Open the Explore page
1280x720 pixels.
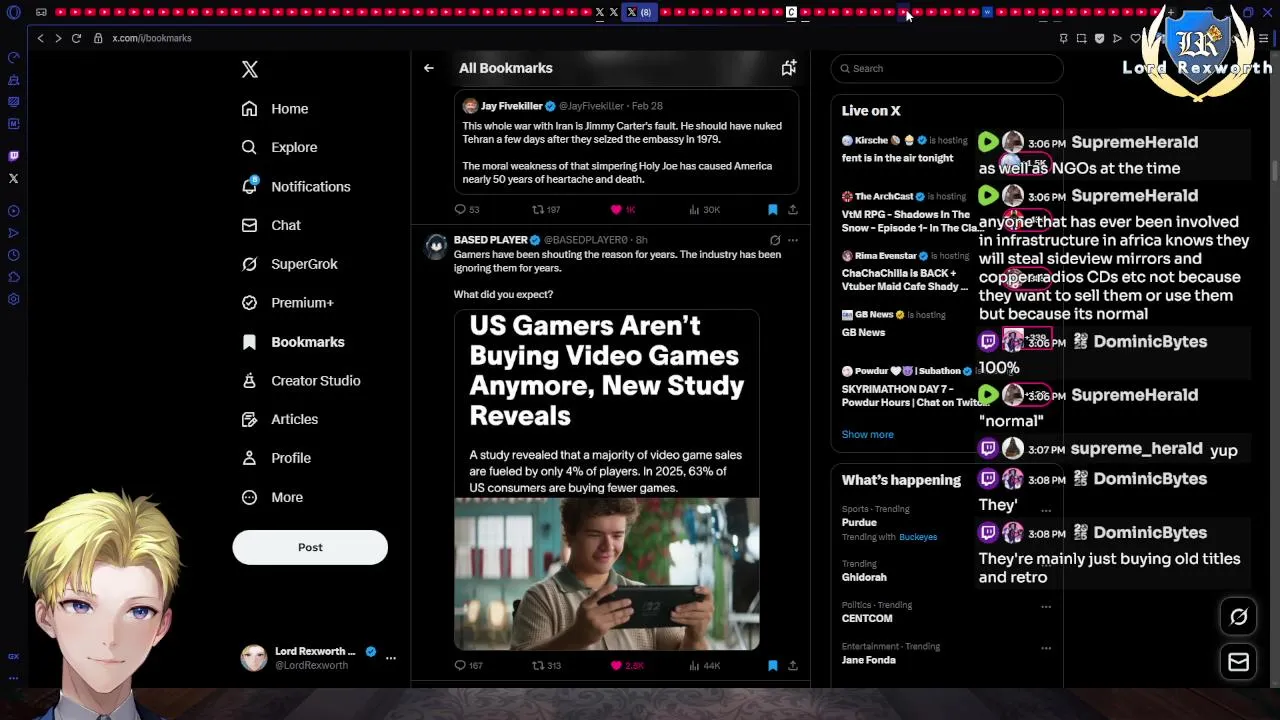point(279,147)
